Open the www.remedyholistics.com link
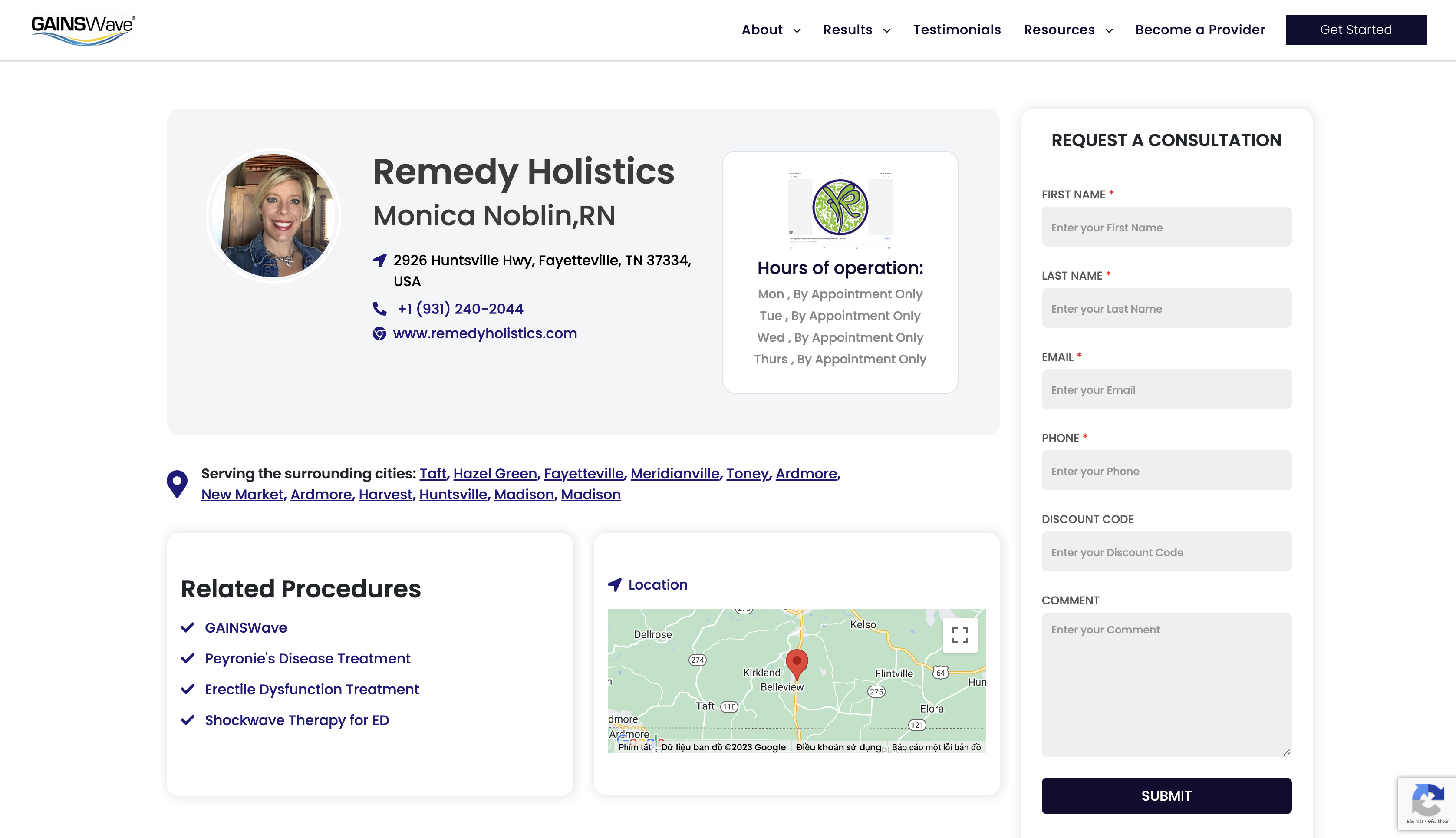1456x838 pixels. [x=484, y=334]
